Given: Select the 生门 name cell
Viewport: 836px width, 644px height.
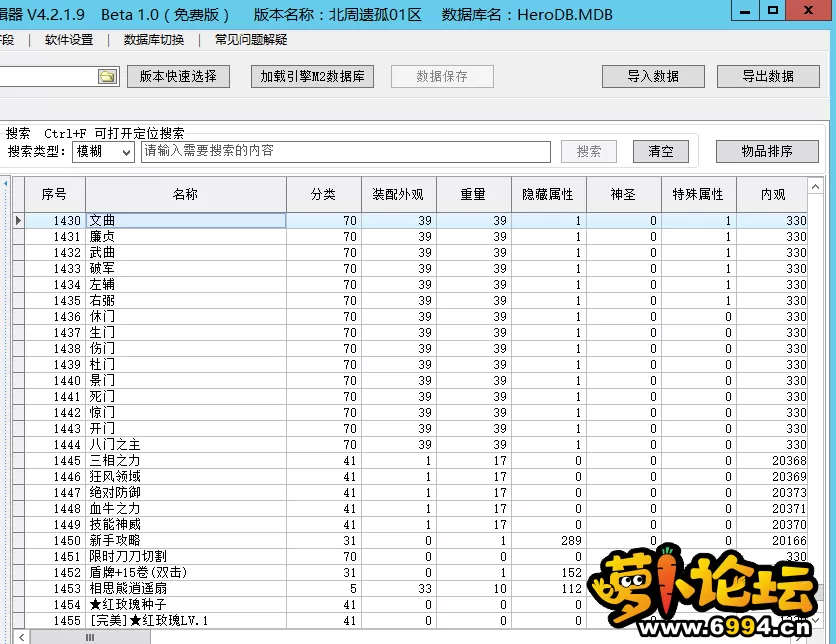Looking at the screenshot, I should point(186,332).
